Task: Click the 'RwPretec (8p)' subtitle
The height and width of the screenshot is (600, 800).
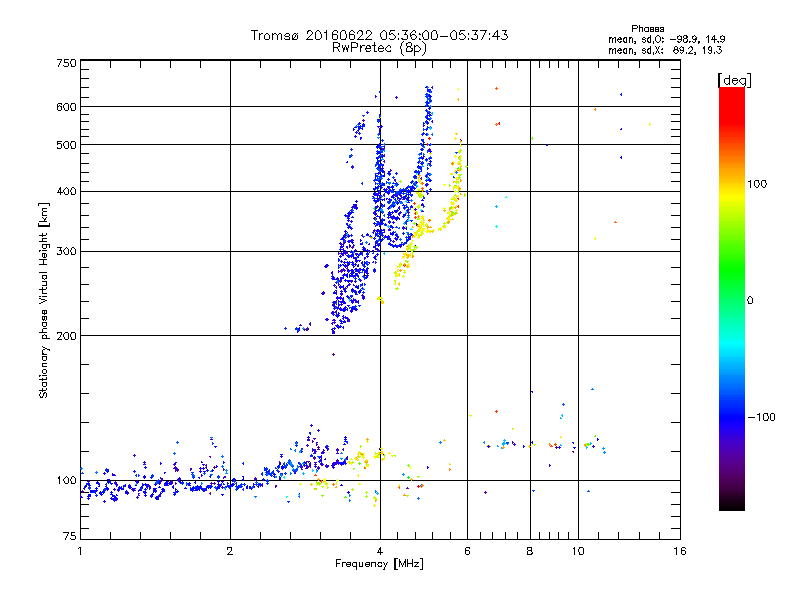Action: coord(379,48)
